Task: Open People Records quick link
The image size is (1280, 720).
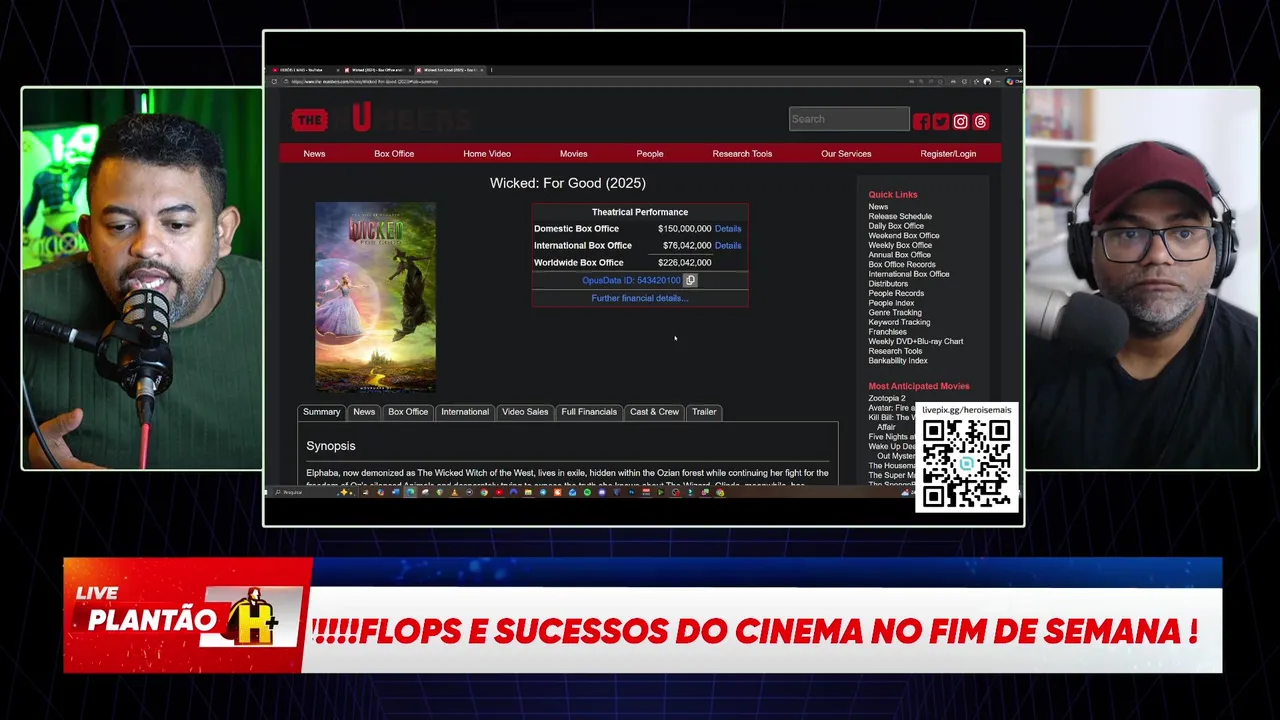Action: pyautogui.click(x=896, y=294)
